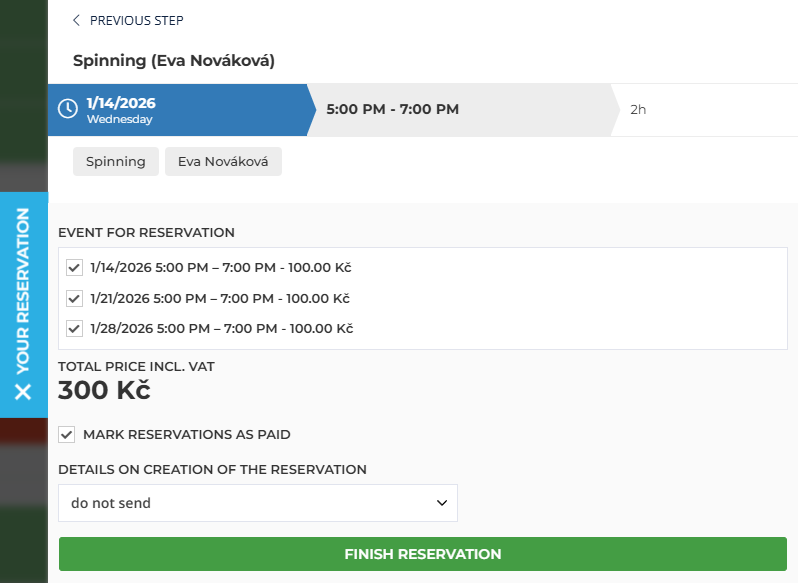Click the Your Reservation vertical tab label
798x583 pixels.
click(23, 290)
